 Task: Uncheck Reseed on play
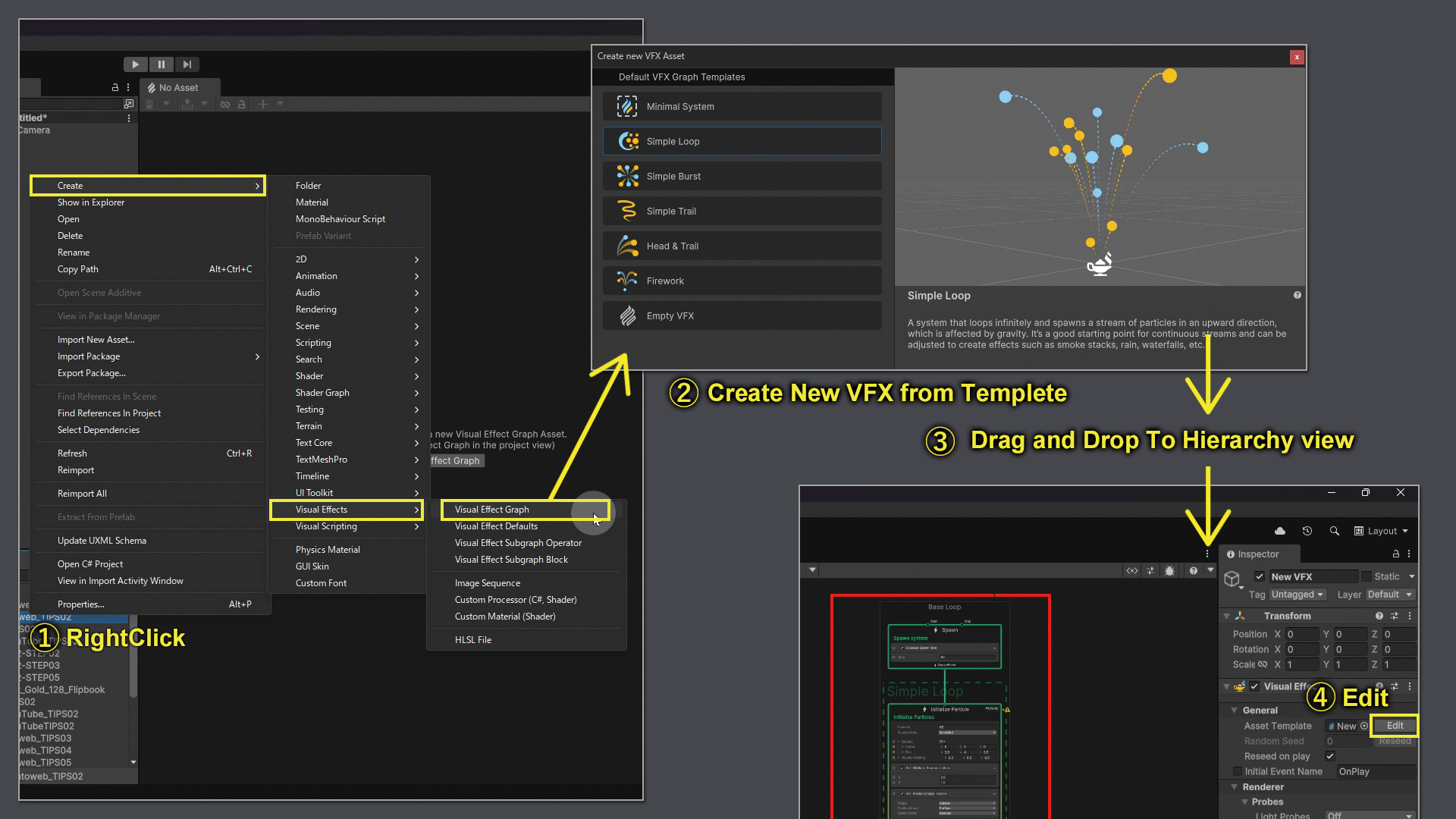[x=1329, y=756]
